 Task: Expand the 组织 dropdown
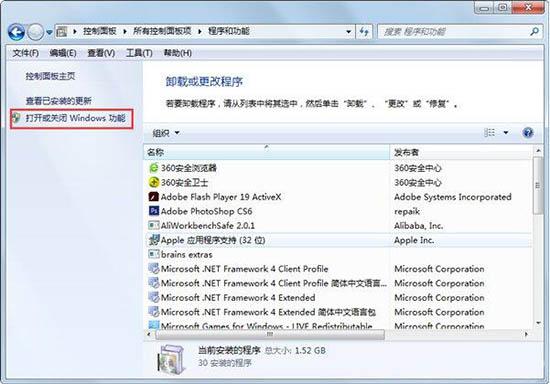[166, 133]
